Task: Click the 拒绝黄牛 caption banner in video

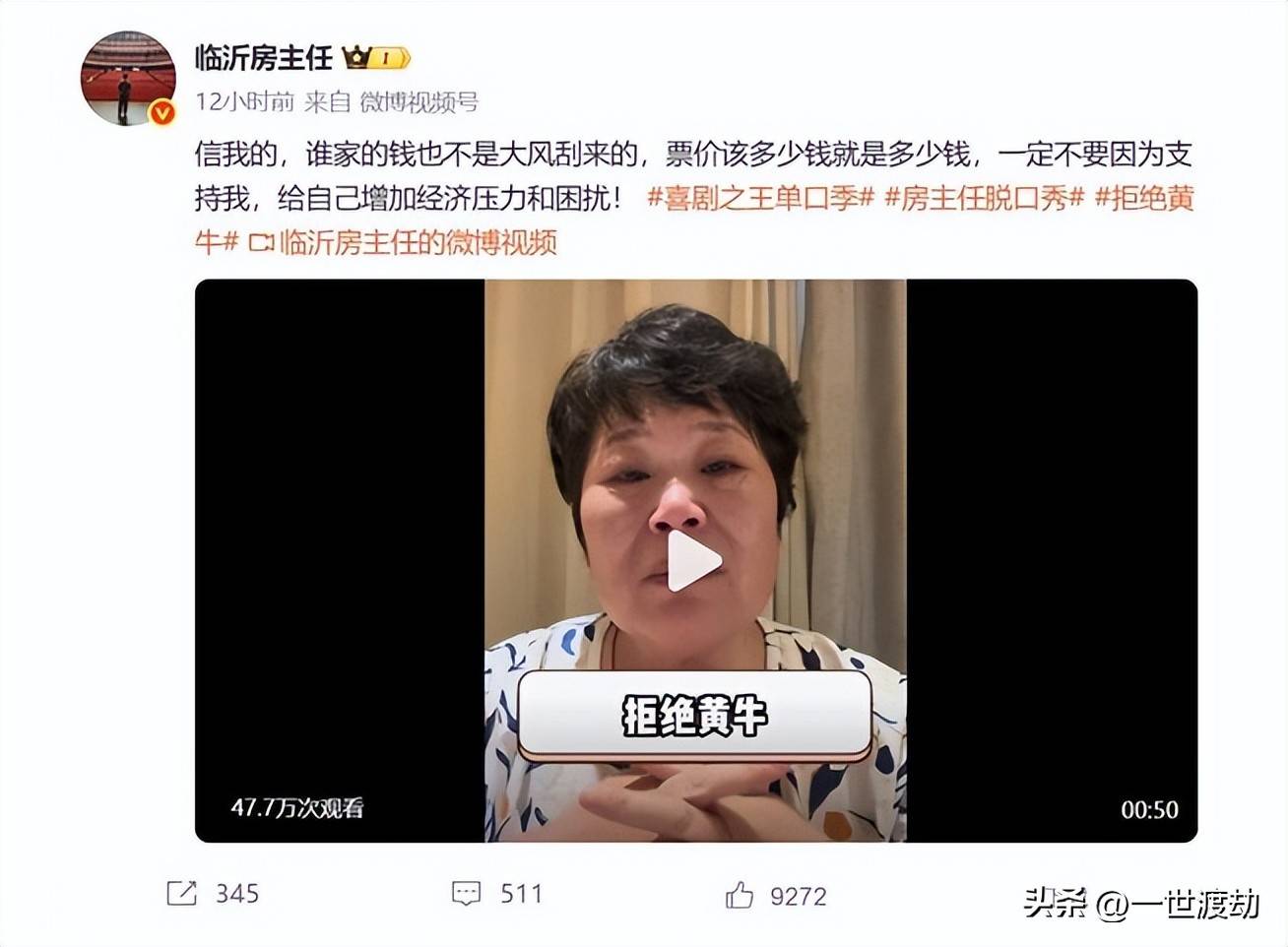Action: pyautogui.click(x=694, y=716)
